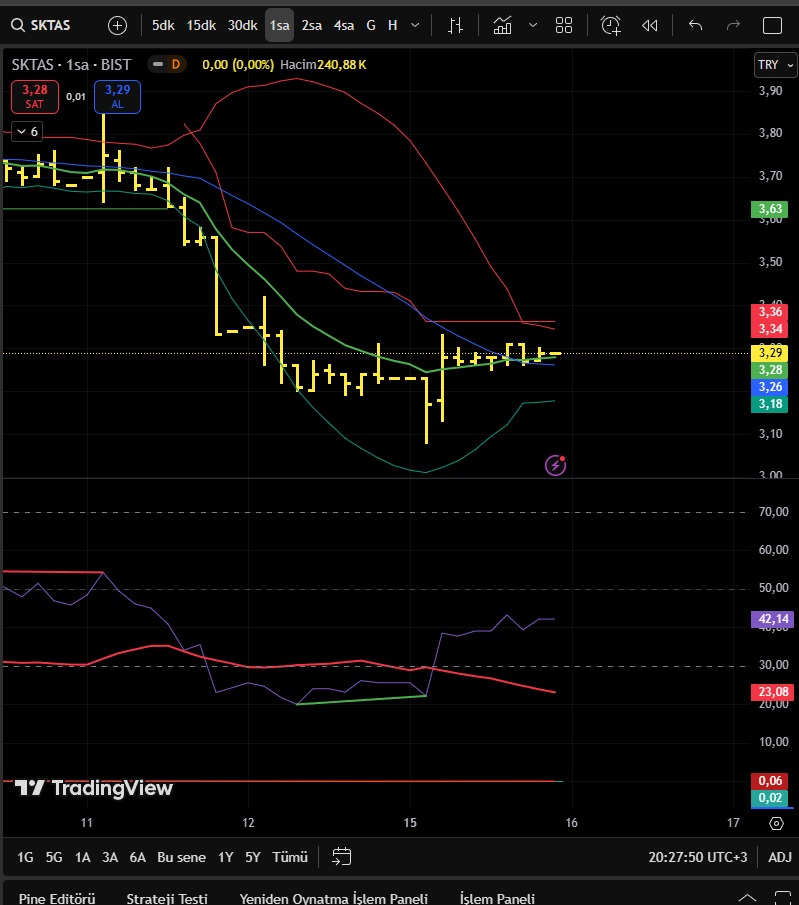Click the Hacim 240,88 K volume readout

tap(323, 65)
